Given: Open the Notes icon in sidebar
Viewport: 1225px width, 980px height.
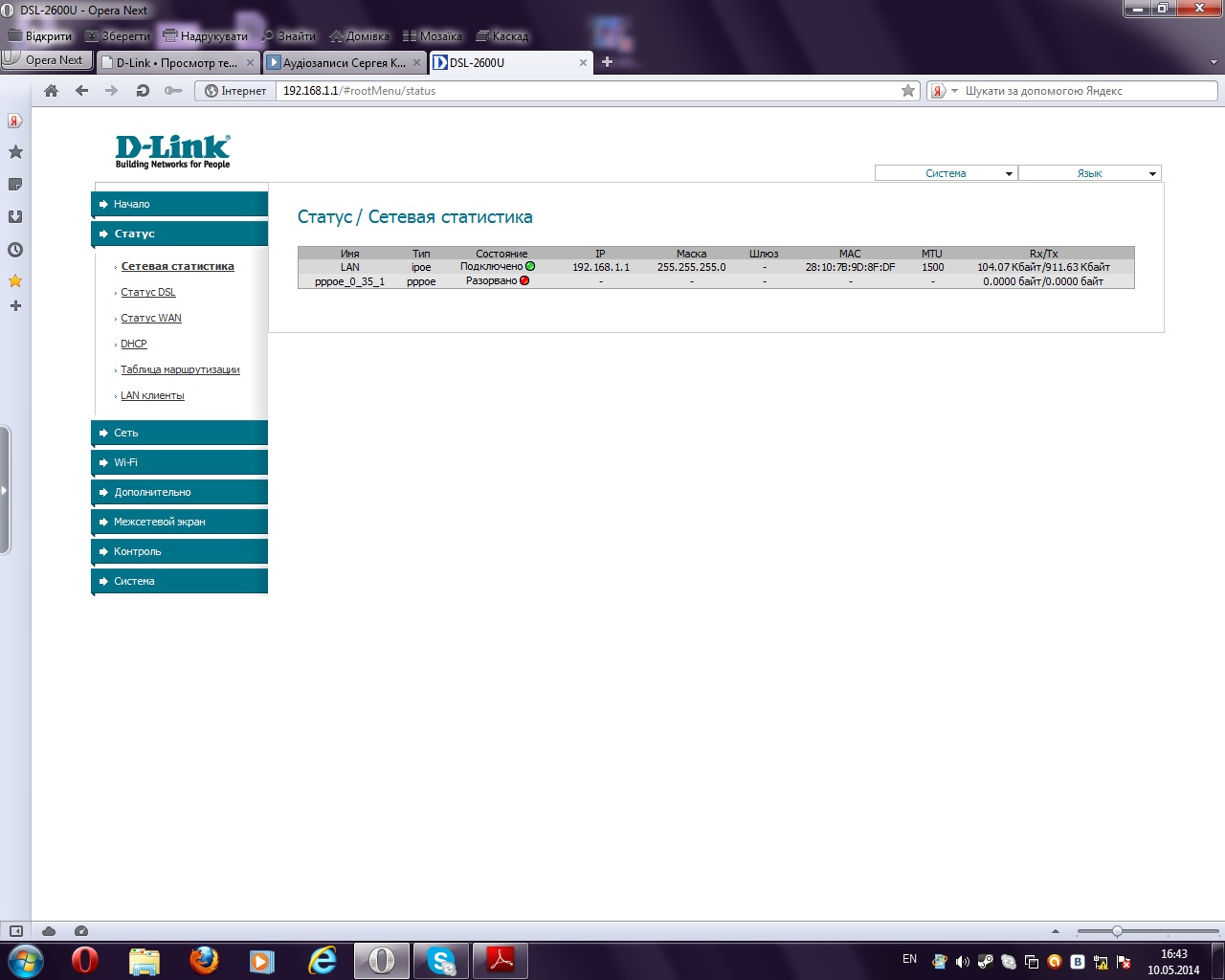Looking at the screenshot, I should (x=15, y=185).
